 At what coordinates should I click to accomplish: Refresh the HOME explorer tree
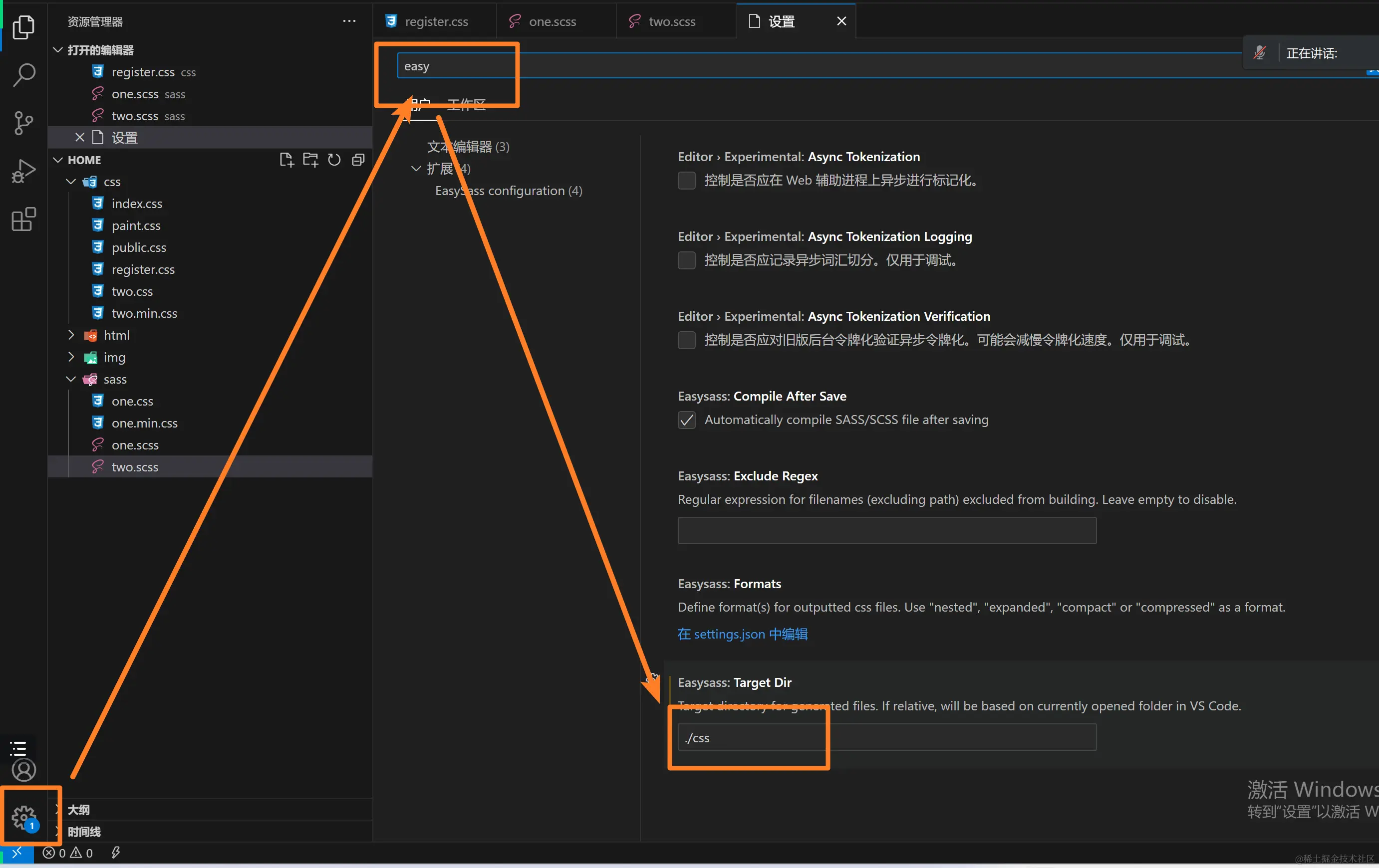[334, 160]
